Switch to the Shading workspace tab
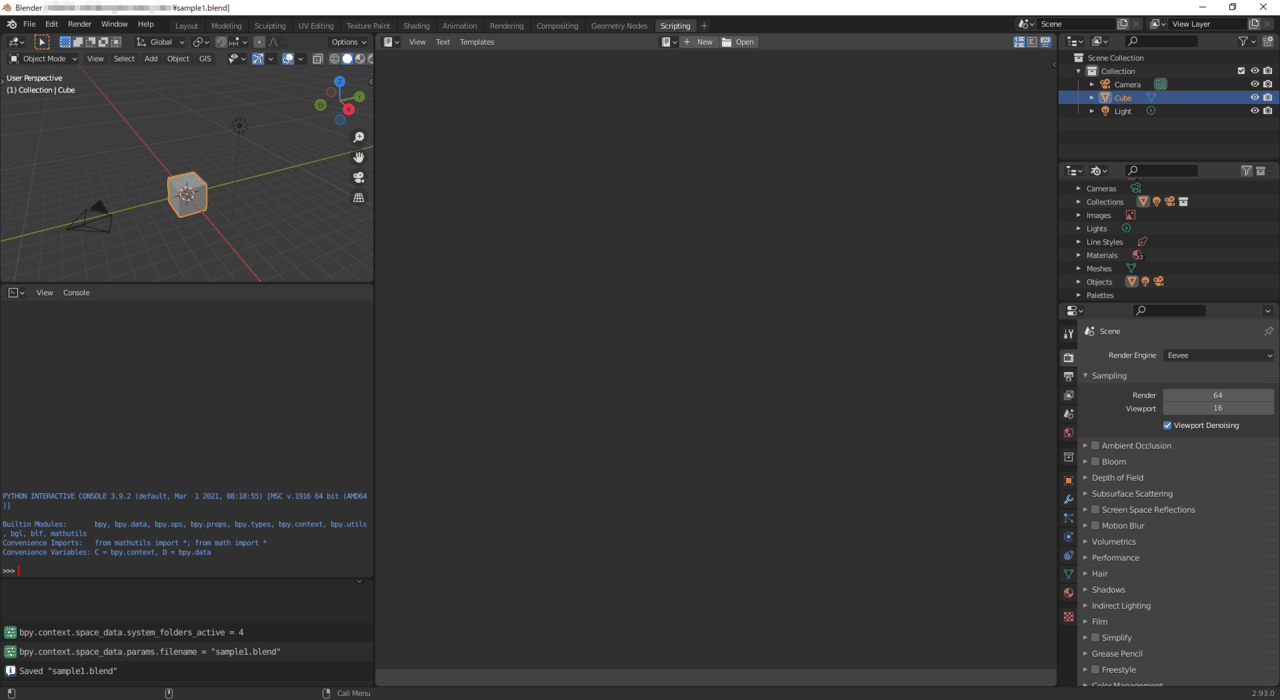 coord(416,26)
